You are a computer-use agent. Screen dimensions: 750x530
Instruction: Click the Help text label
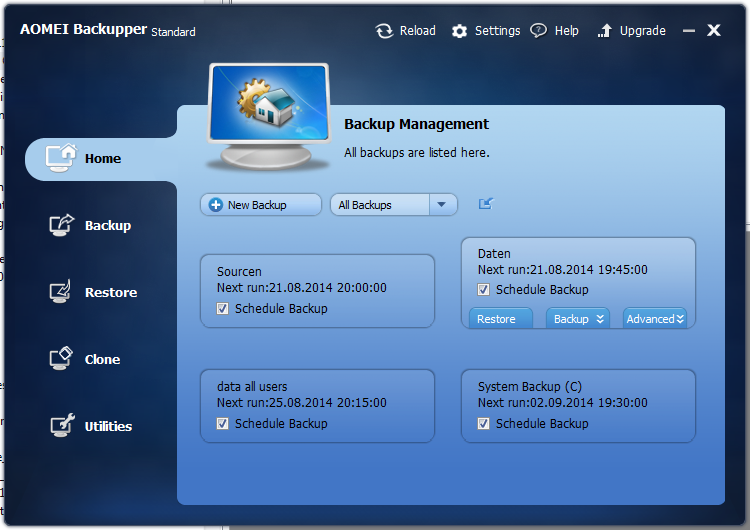(566, 31)
